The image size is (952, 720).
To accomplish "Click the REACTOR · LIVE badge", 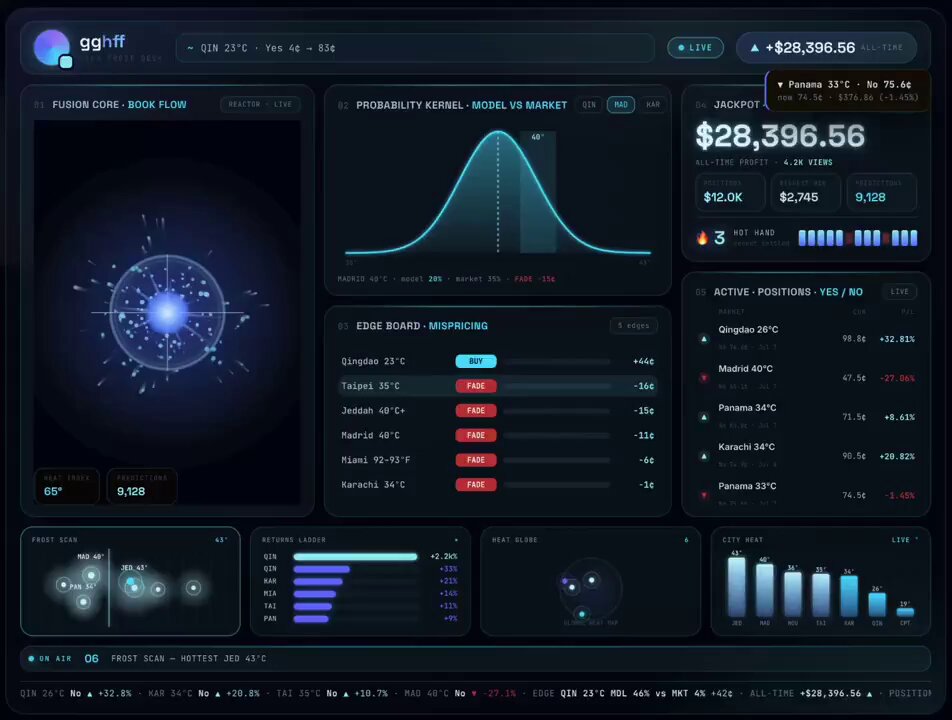I will point(260,104).
